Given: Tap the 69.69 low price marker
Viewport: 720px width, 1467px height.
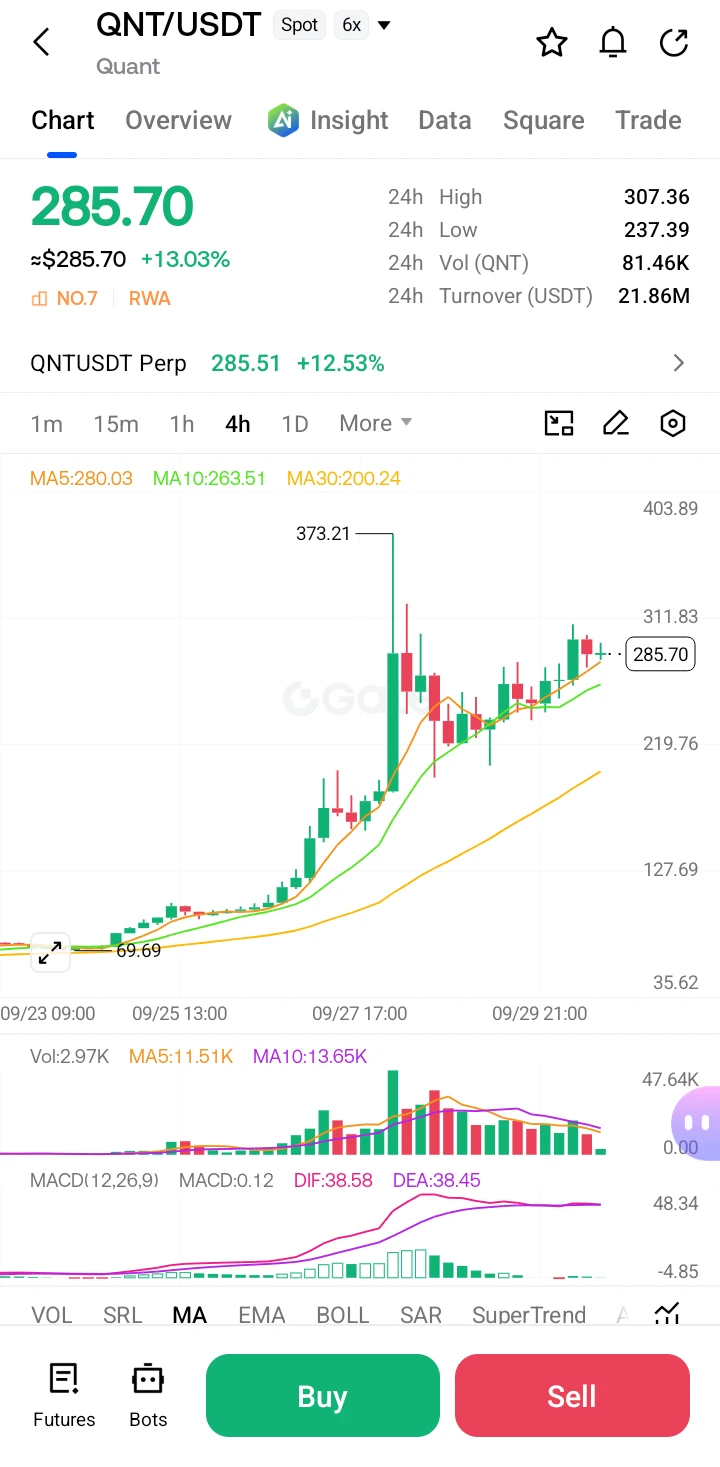Looking at the screenshot, I should tap(138, 951).
